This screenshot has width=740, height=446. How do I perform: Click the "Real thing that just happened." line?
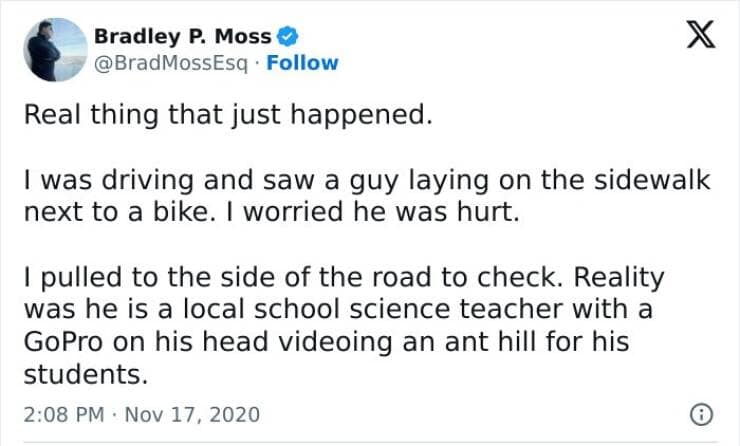(x=229, y=115)
